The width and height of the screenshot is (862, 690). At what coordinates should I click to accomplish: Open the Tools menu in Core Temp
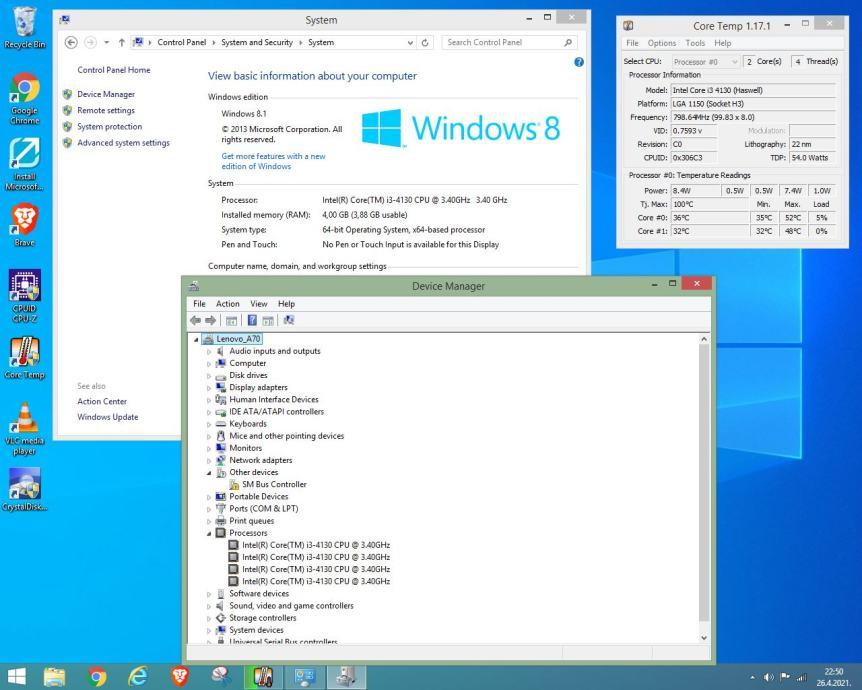695,43
